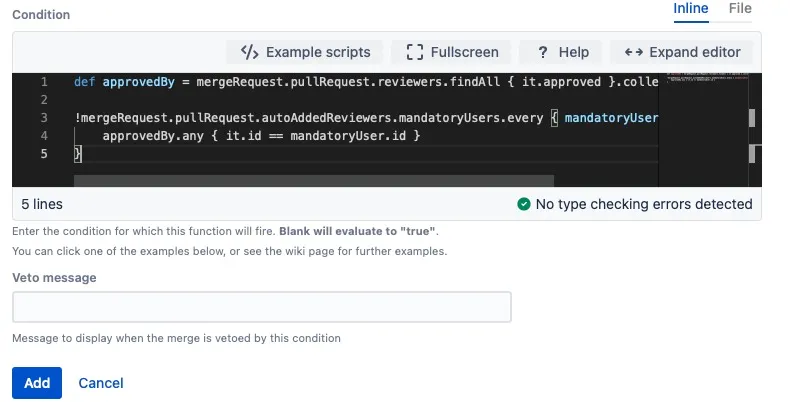This screenshot has height=402, width=790.
Task: Click line number 3 in the gutter
Action: [x=44, y=118]
